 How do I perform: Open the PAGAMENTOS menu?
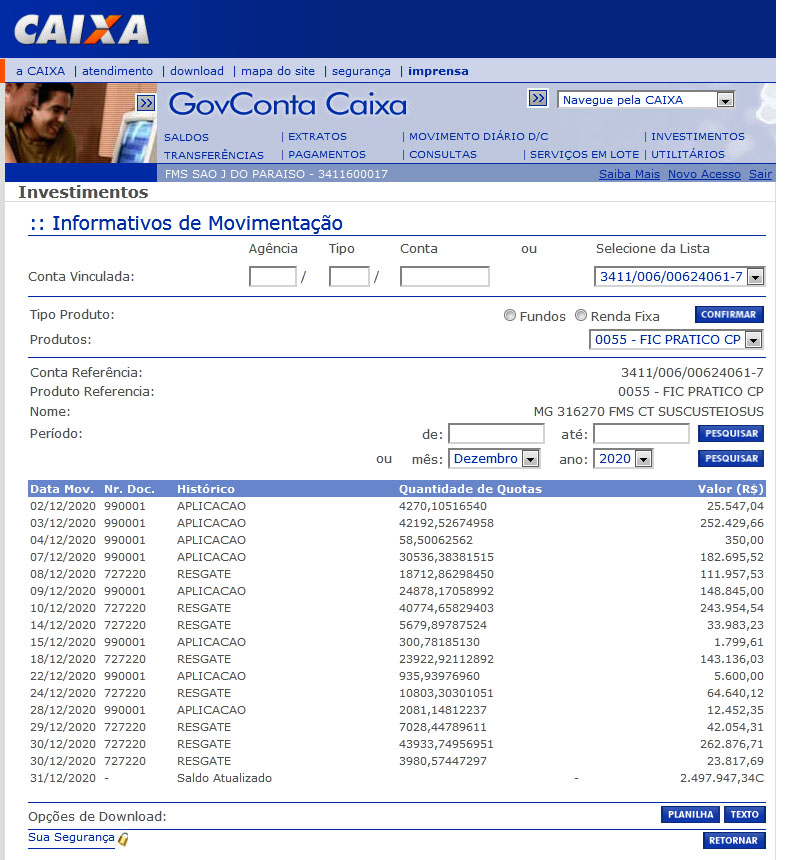click(327, 155)
